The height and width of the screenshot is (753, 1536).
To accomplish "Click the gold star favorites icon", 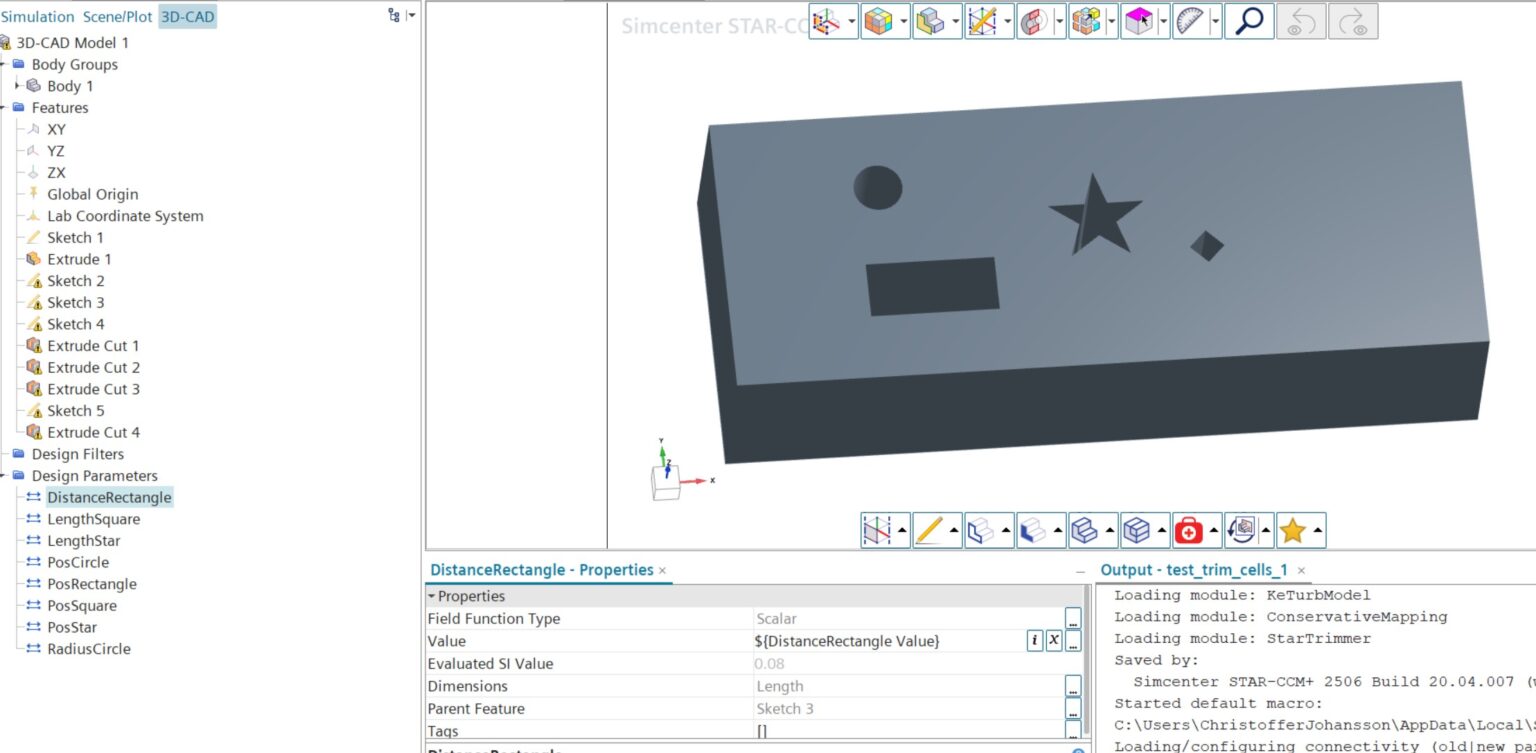I will (1293, 530).
